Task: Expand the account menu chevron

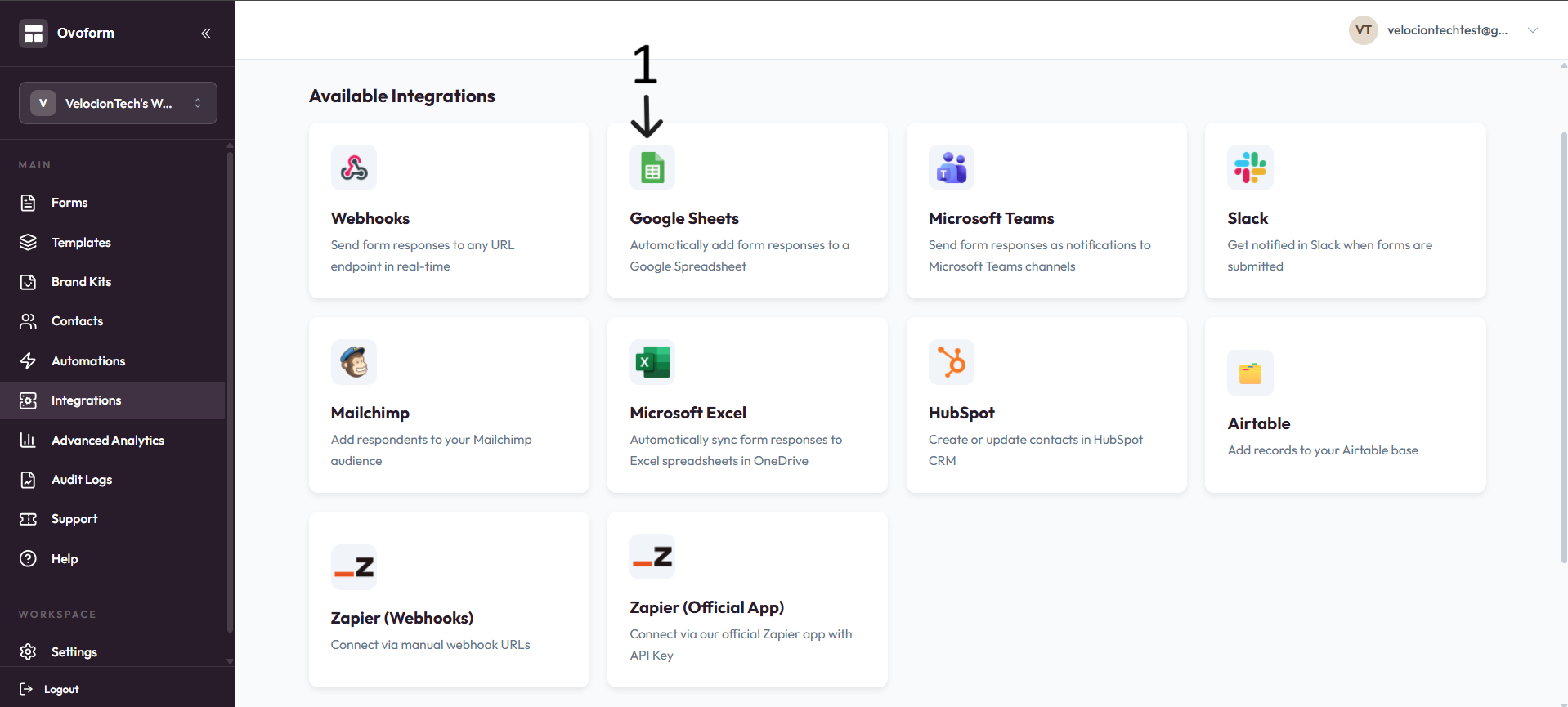Action: [x=1533, y=30]
